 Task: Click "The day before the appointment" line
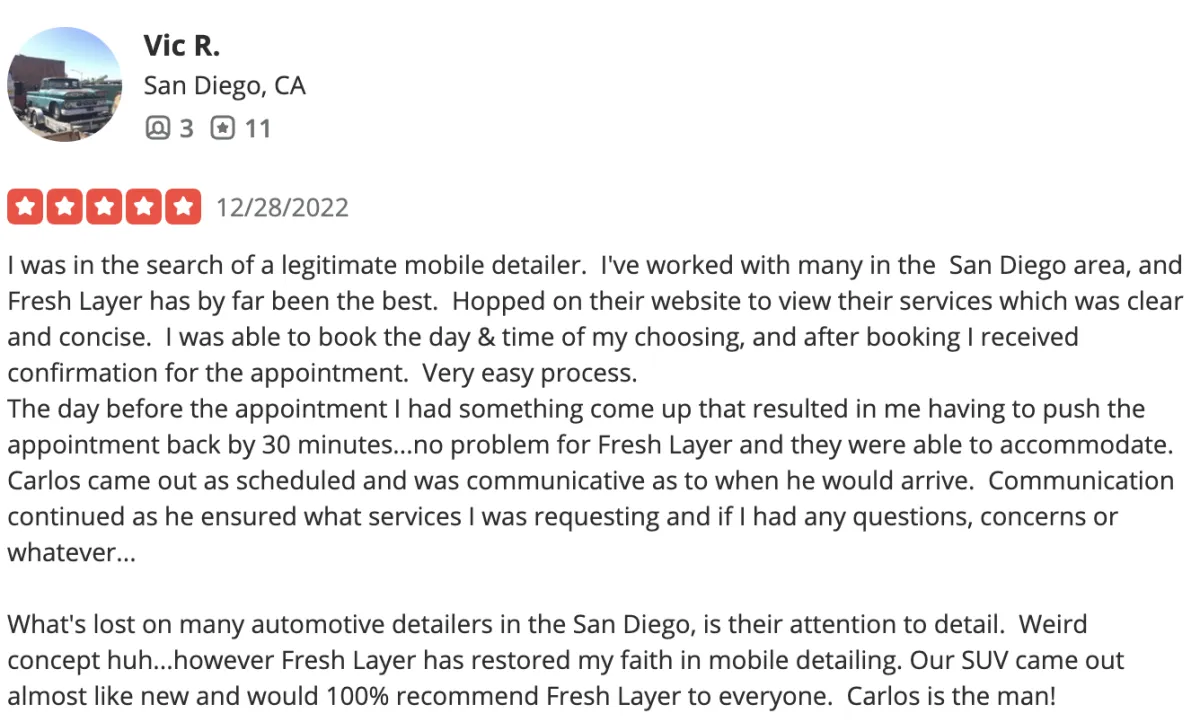[x=180, y=409]
